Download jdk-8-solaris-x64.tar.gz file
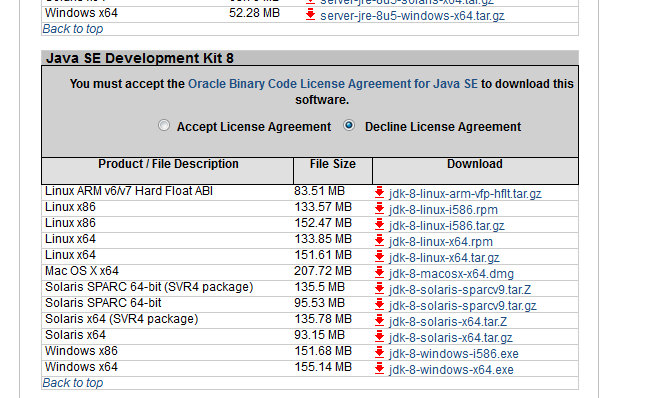The image size is (658, 398). tap(451, 338)
